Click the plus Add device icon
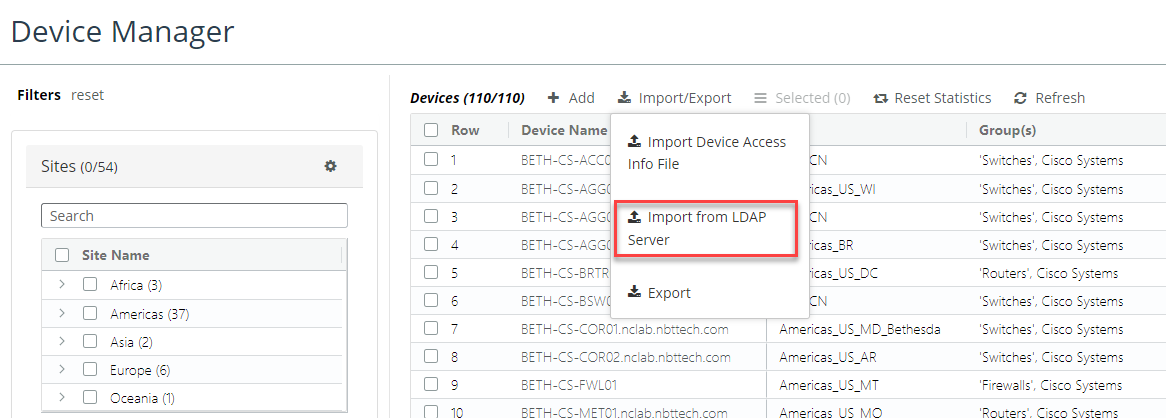The width and height of the screenshot is (1166, 418). [553, 98]
